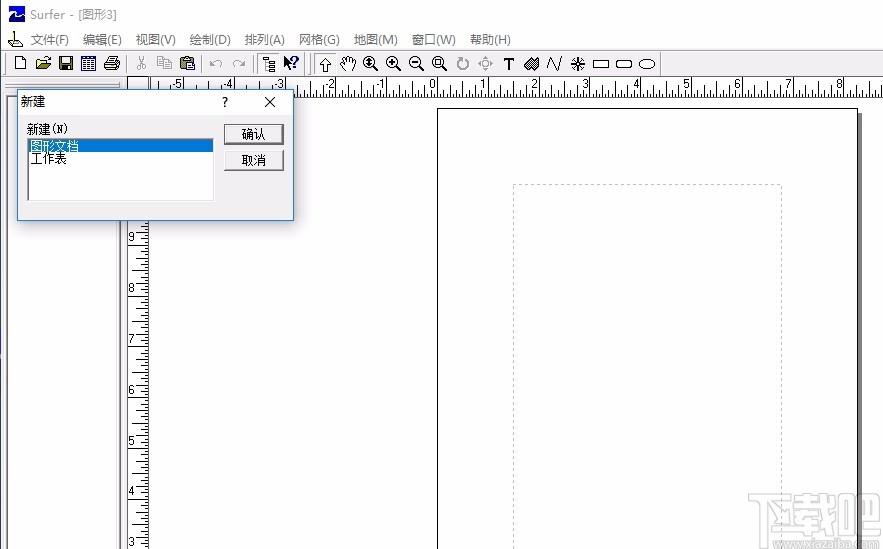Screen dimensions: 883x549
Task: Save using the floppy disk icon
Action: tap(66, 63)
